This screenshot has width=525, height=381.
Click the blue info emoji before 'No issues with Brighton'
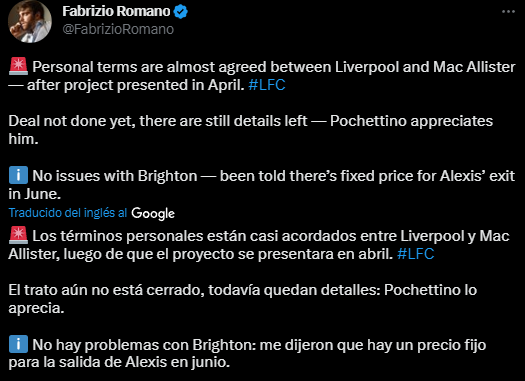(x=18, y=175)
